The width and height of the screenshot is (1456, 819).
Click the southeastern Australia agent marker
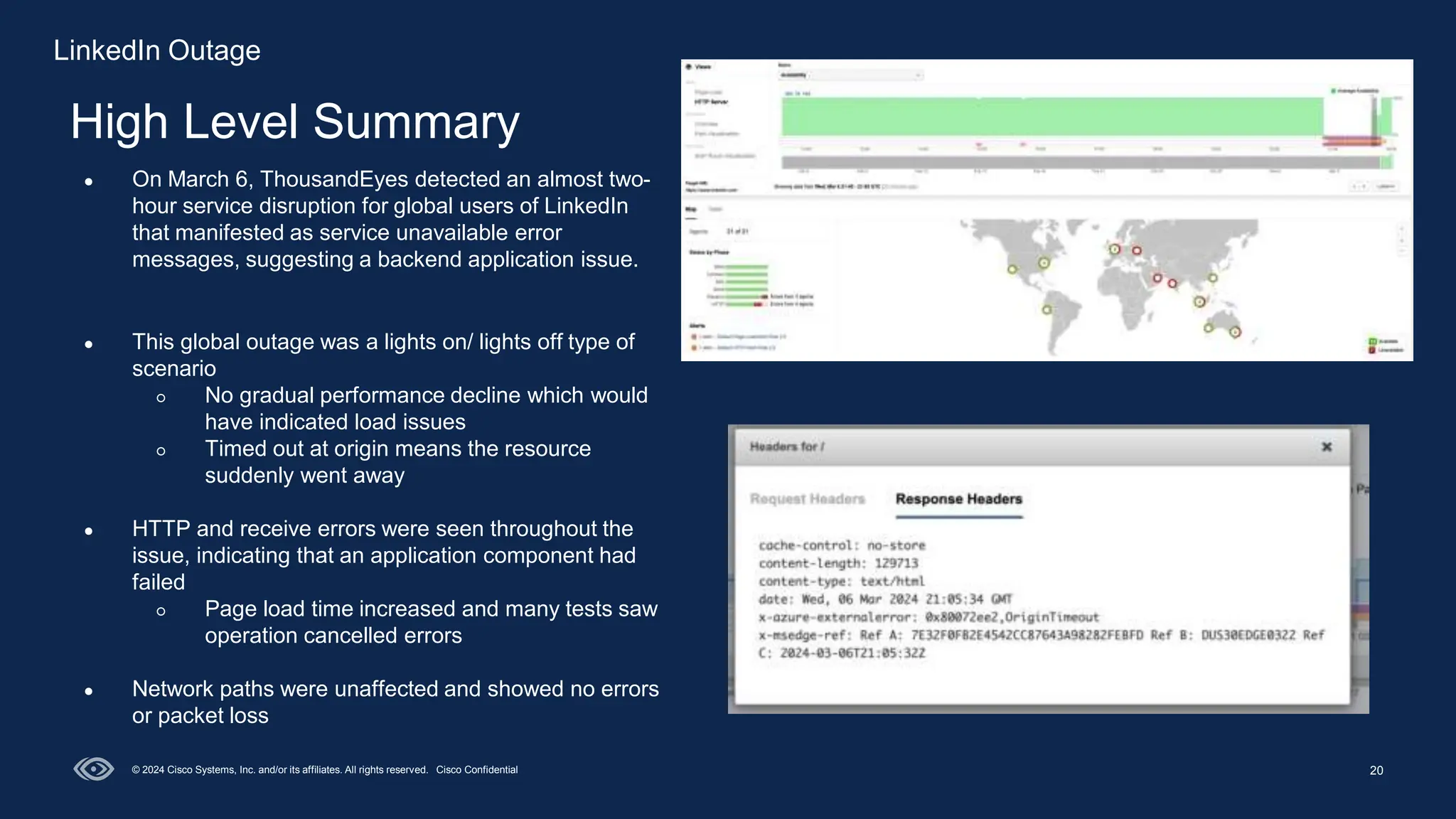(x=1235, y=332)
